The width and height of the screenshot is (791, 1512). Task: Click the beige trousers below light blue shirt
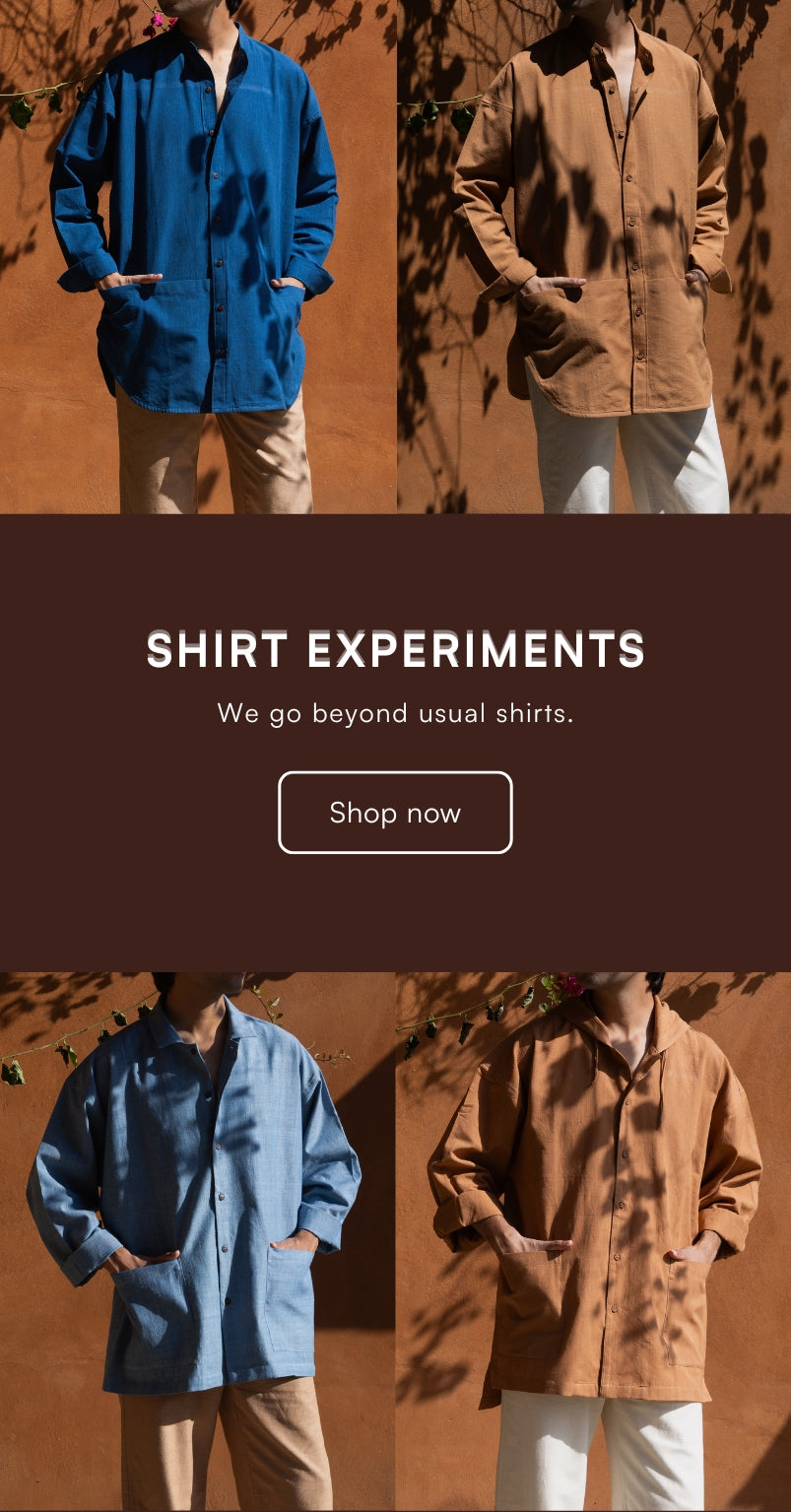[x=227, y=1445]
